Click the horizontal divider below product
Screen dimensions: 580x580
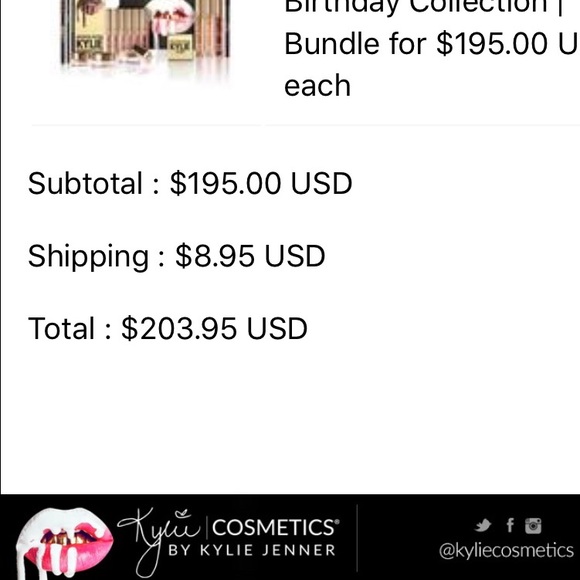tap(306, 125)
